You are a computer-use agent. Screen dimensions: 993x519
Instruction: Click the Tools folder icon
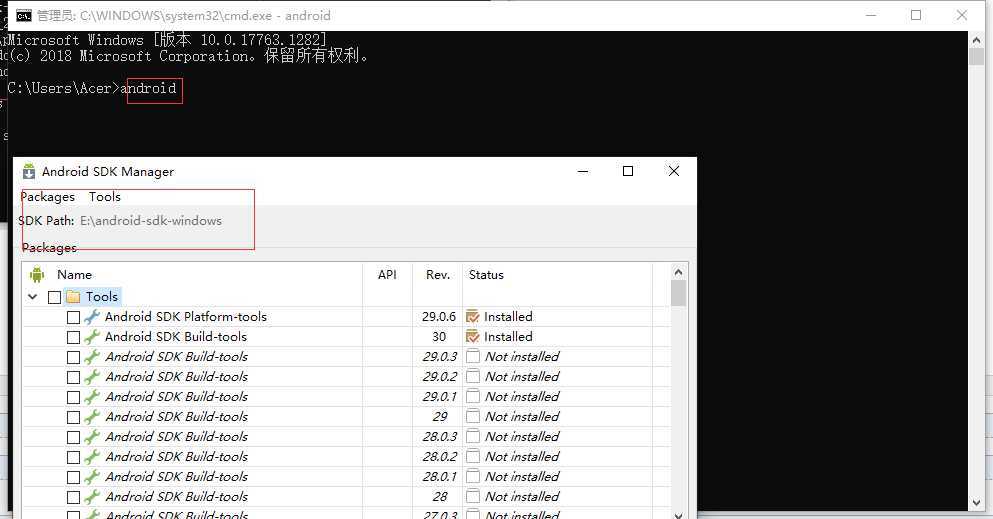[x=73, y=296]
